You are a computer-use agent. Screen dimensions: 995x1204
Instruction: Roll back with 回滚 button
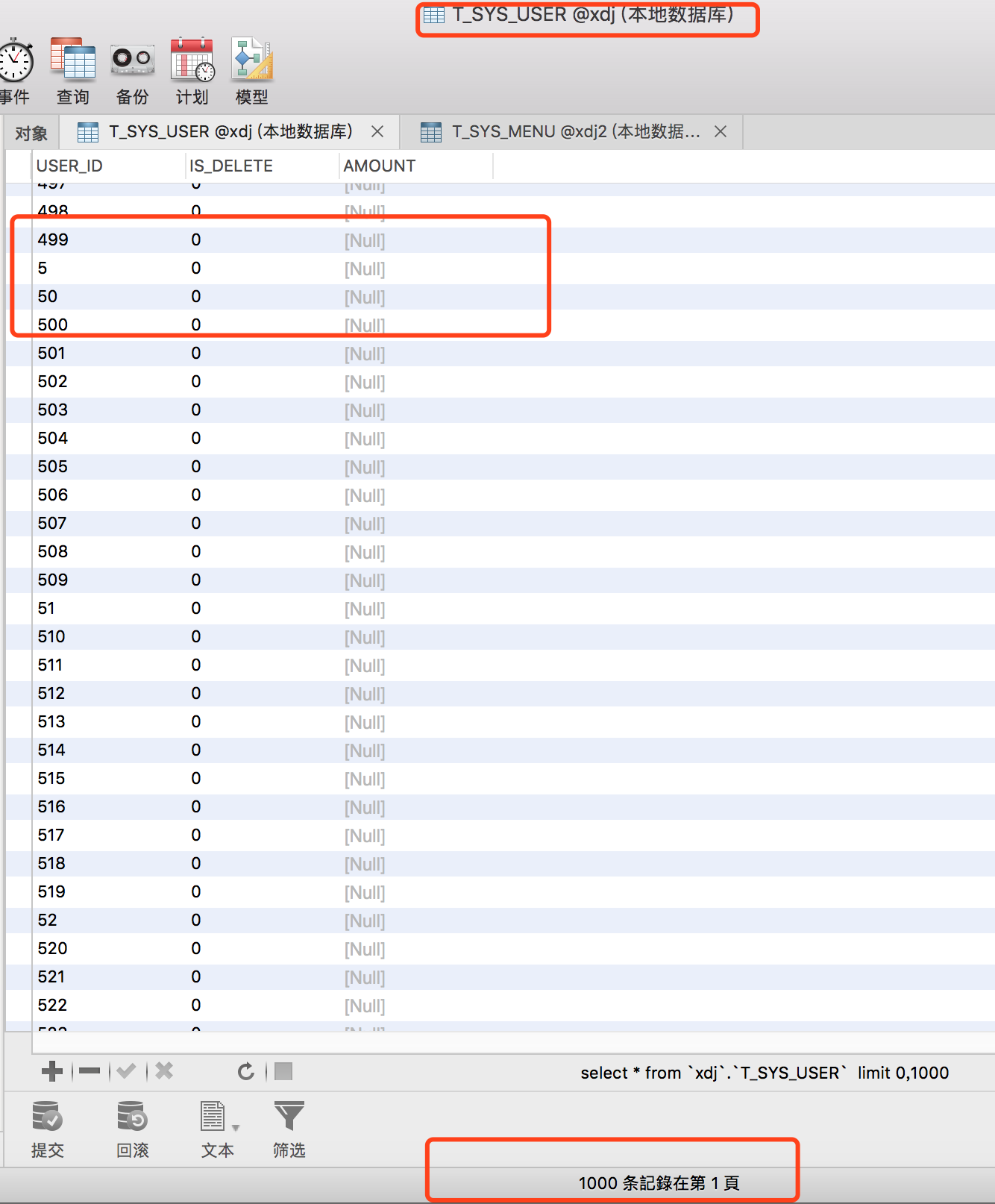click(133, 1129)
